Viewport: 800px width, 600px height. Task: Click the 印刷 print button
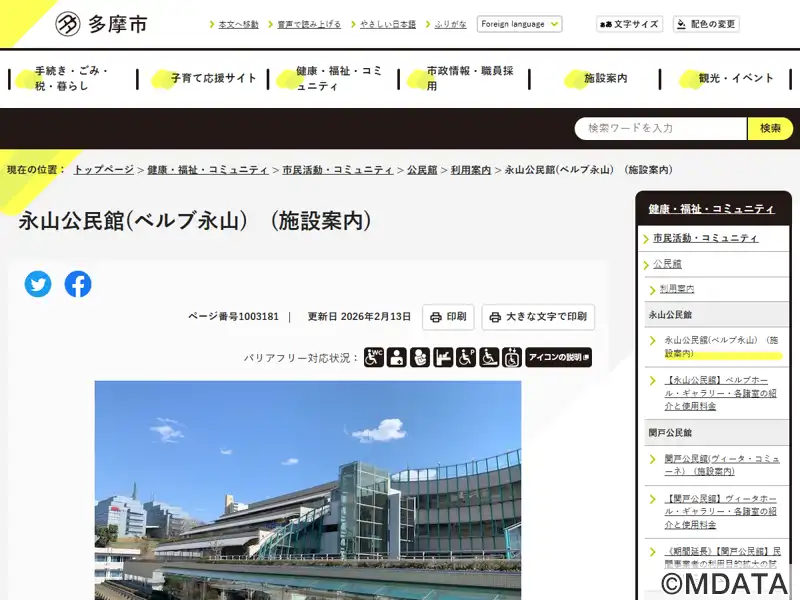(448, 317)
